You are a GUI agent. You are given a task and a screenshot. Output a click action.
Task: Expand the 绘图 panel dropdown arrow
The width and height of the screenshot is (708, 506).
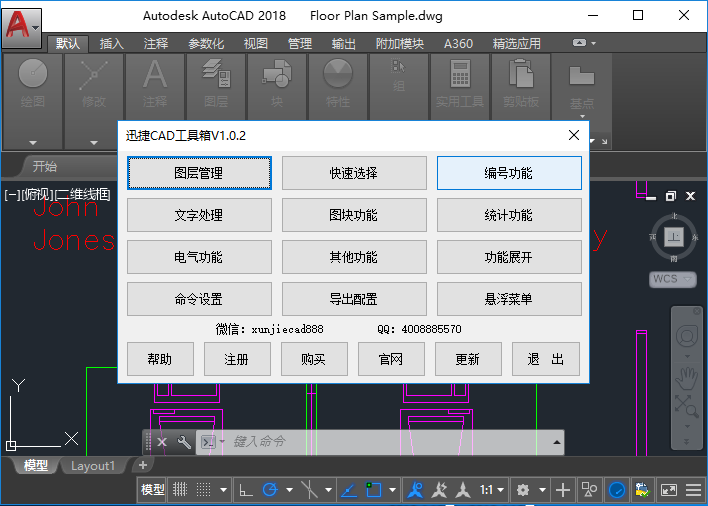(33, 143)
